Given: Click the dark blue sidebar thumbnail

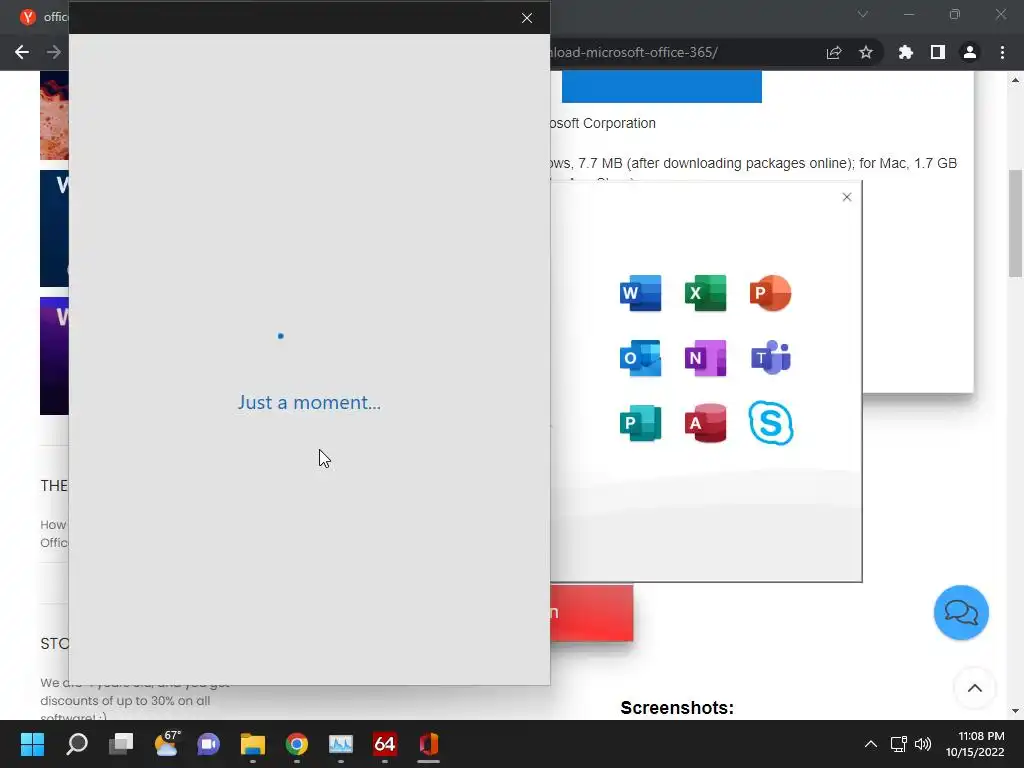Looking at the screenshot, I should click(x=54, y=229).
